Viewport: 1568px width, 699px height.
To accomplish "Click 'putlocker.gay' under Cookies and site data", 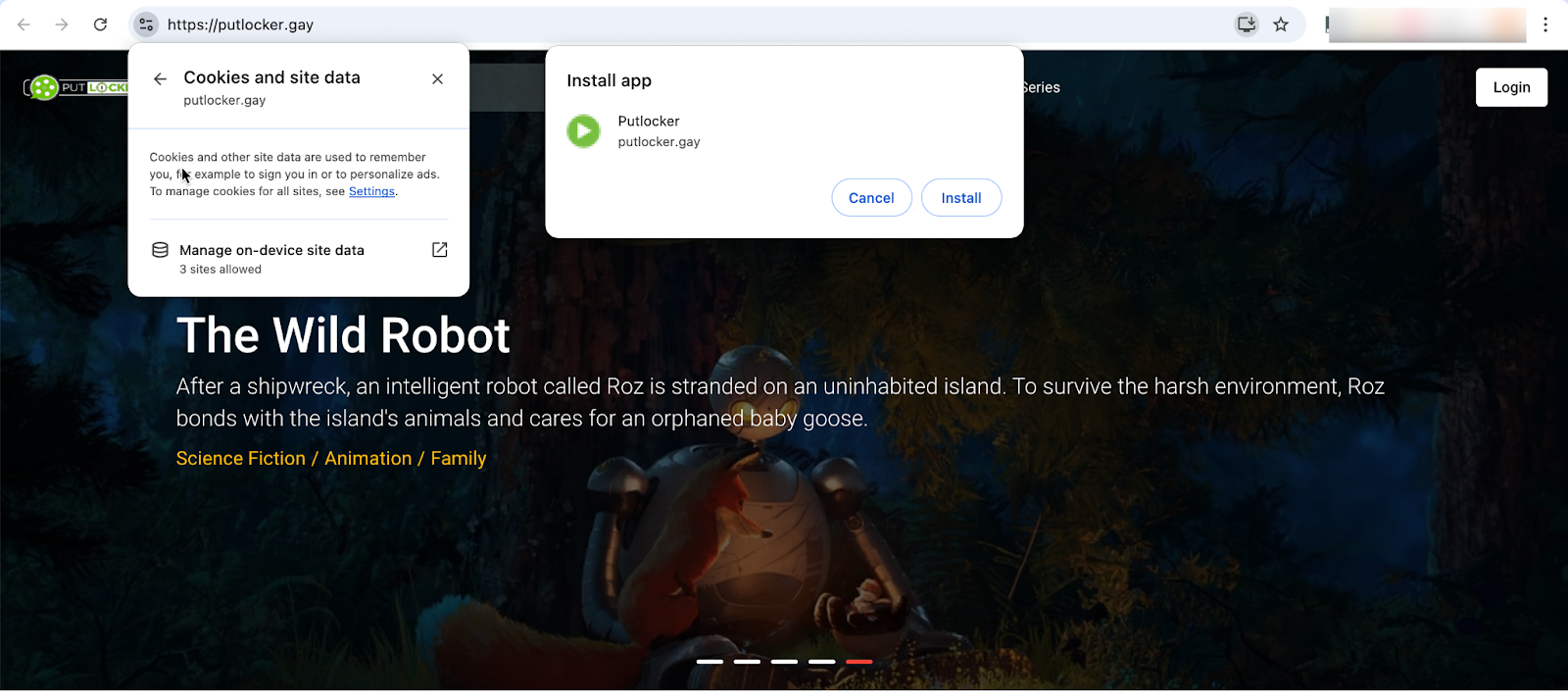I will click(x=224, y=100).
